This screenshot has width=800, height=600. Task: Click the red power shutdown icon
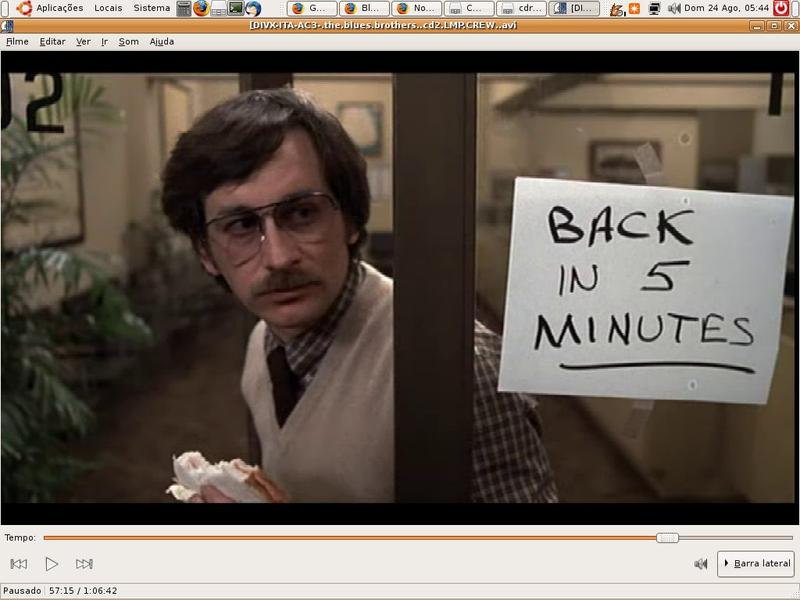point(781,8)
